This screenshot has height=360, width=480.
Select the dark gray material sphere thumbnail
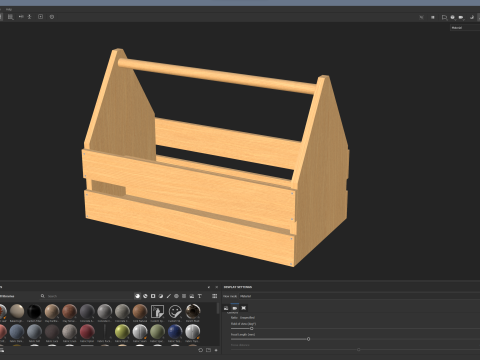87,311
